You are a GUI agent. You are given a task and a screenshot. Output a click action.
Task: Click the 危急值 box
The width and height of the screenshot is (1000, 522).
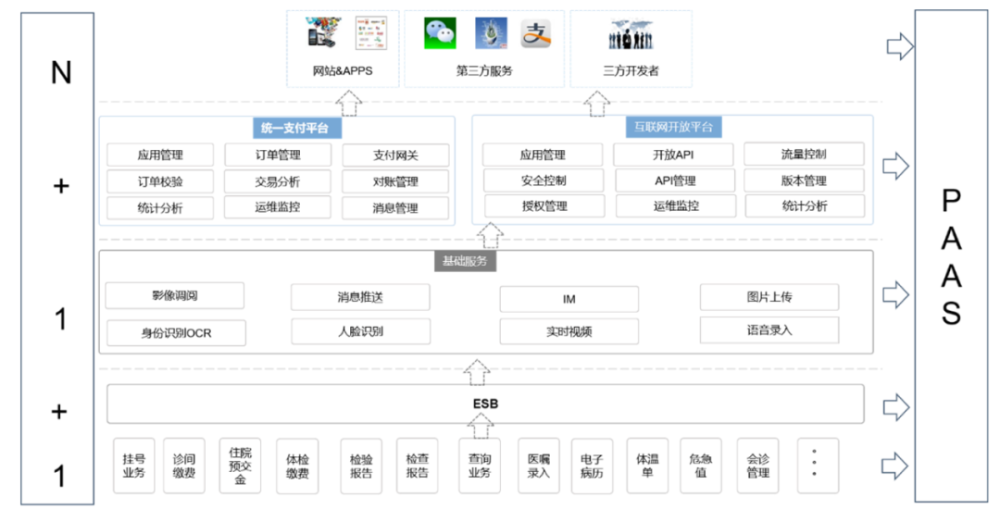coord(701,466)
